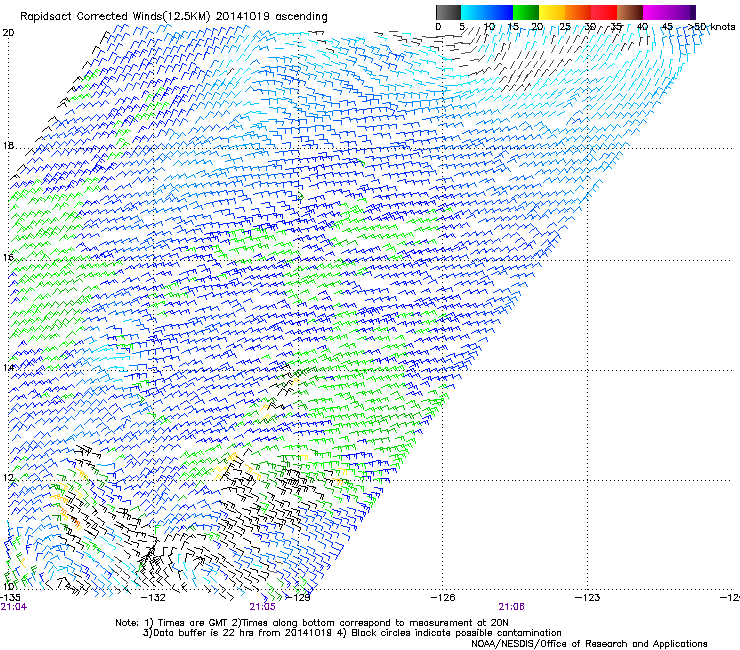The width and height of the screenshot is (740, 650).
Task: Click the purple '21:06' time label
Action: (512, 607)
